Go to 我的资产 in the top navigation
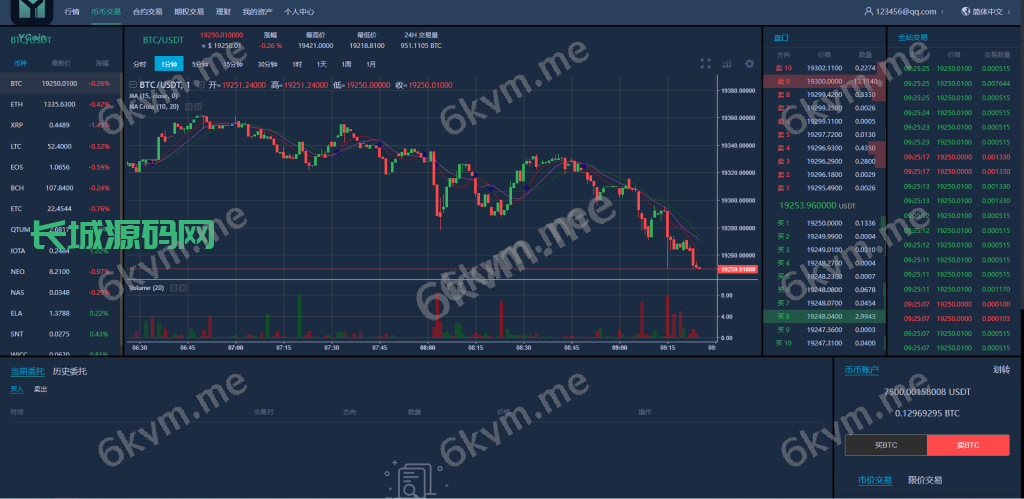 [x=256, y=12]
